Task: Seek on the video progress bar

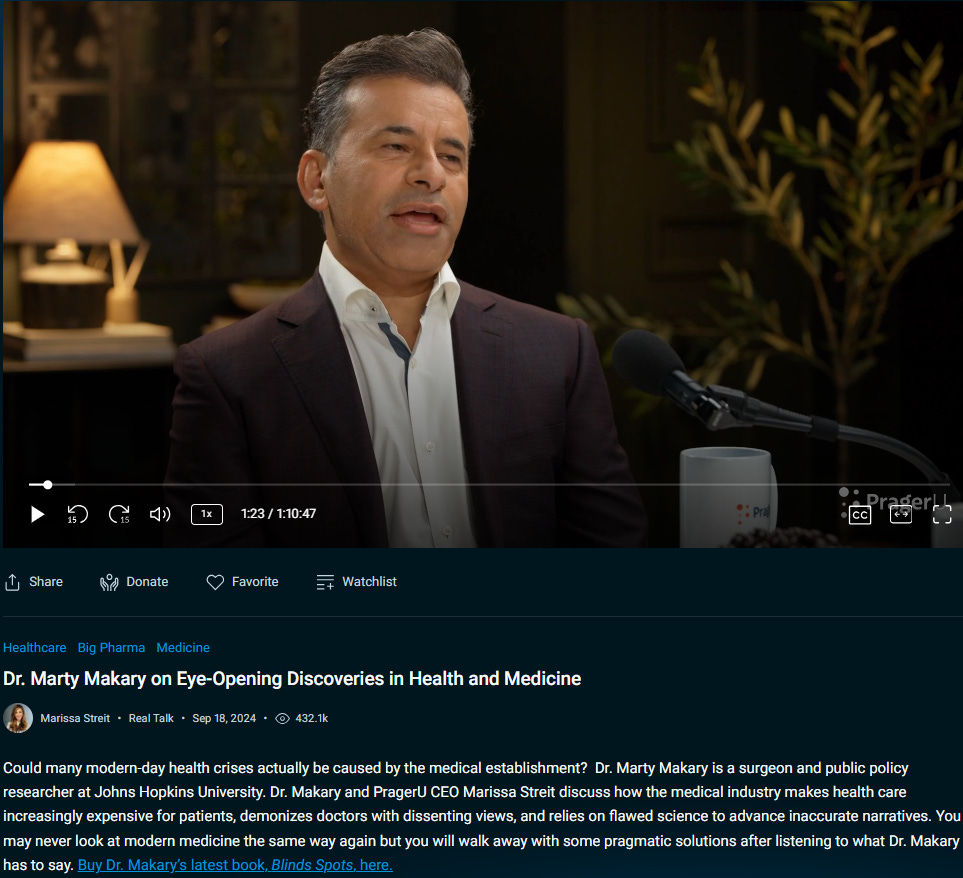Action: pos(489,485)
